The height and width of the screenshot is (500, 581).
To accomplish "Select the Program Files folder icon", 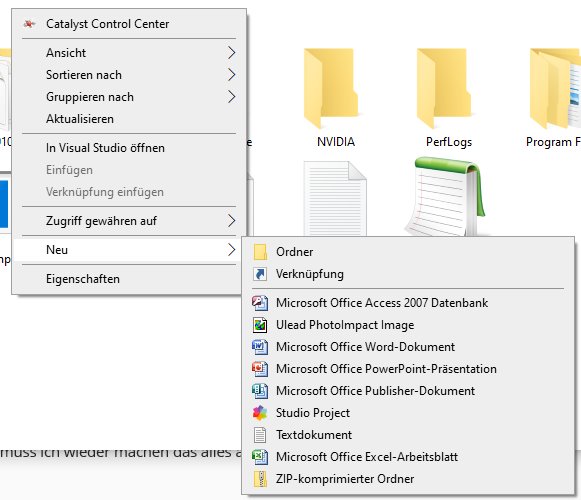I will pyautogui.click(x=555, y=88).
